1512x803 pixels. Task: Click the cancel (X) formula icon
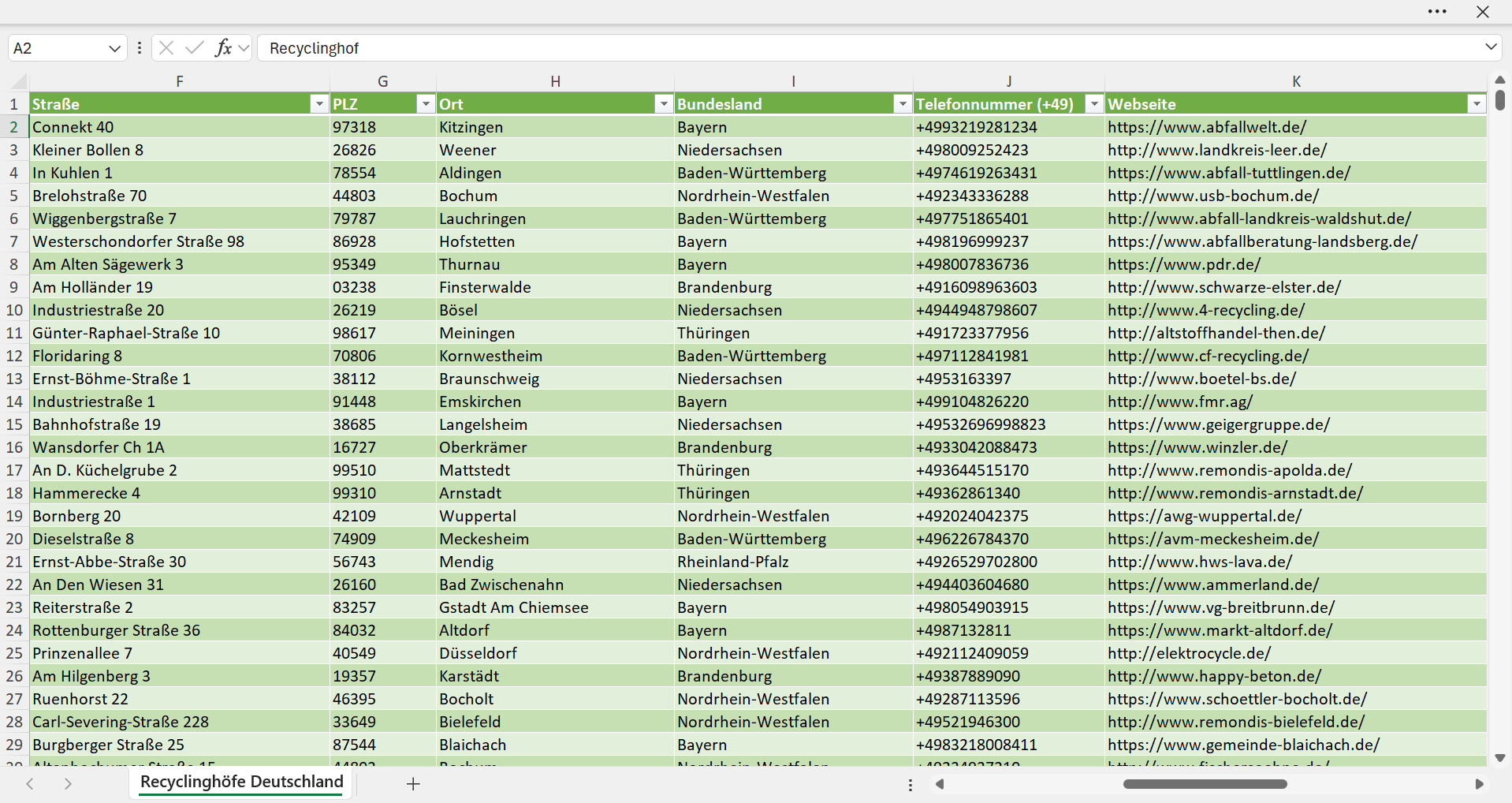[x=166, y=48]
